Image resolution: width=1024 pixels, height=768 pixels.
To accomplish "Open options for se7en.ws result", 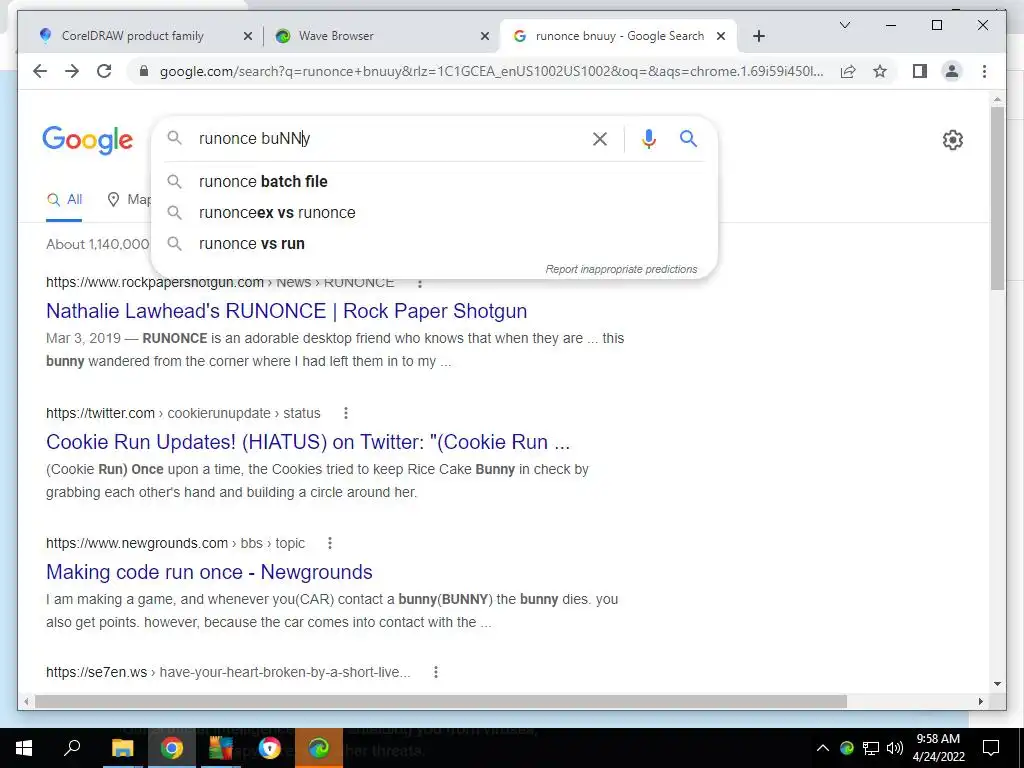I will [x=436, y=672].
